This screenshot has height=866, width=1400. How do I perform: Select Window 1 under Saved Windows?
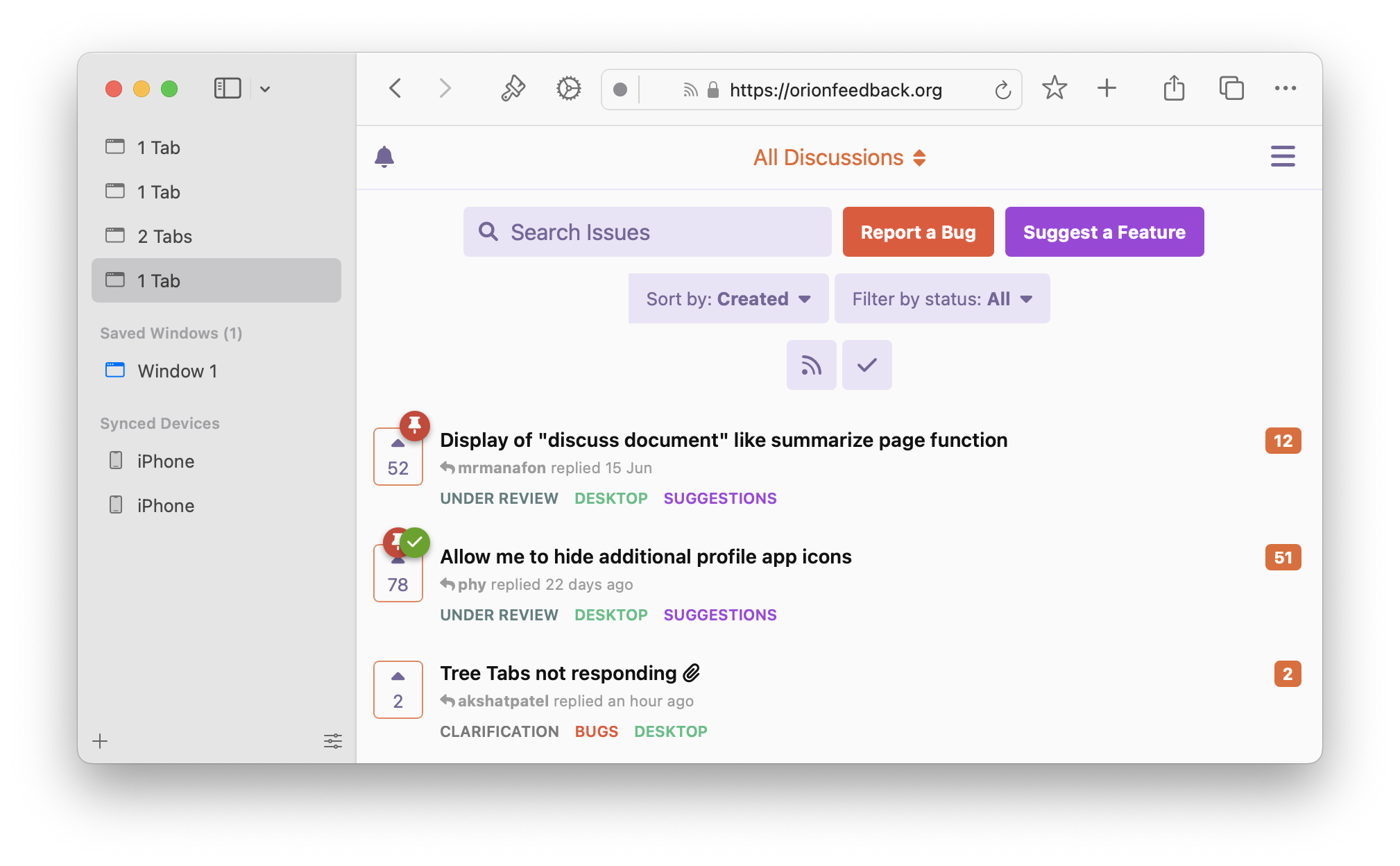coord(178,371)
